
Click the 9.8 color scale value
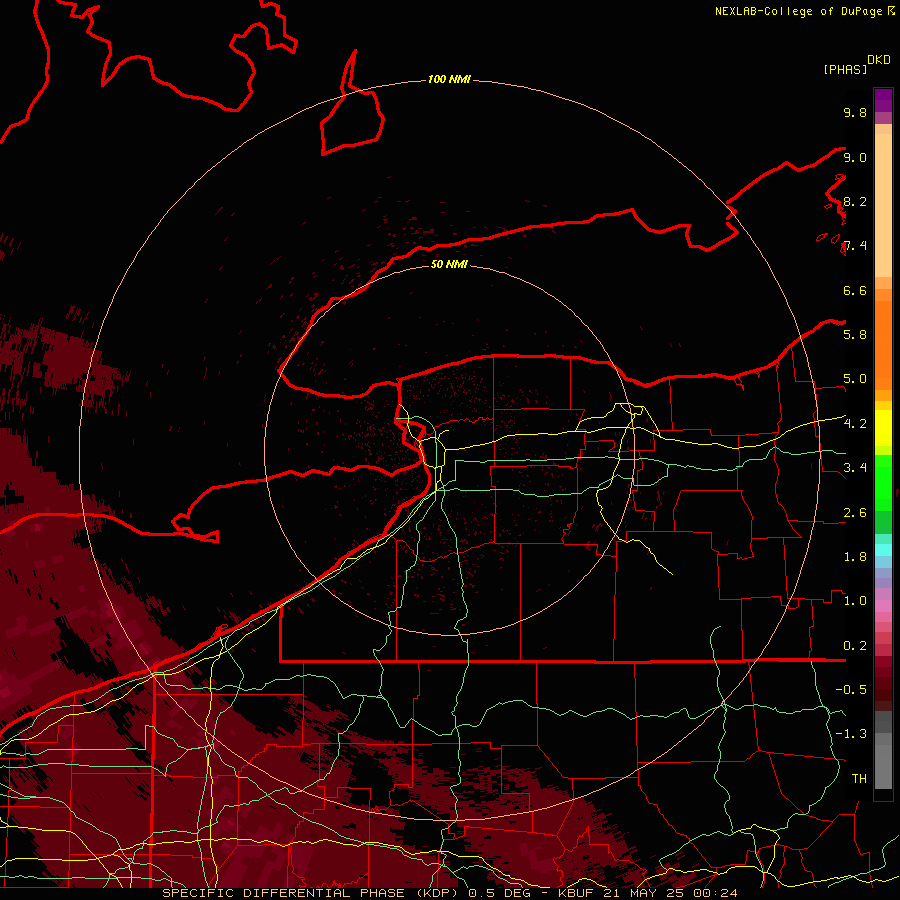click(x=855, y=112)
